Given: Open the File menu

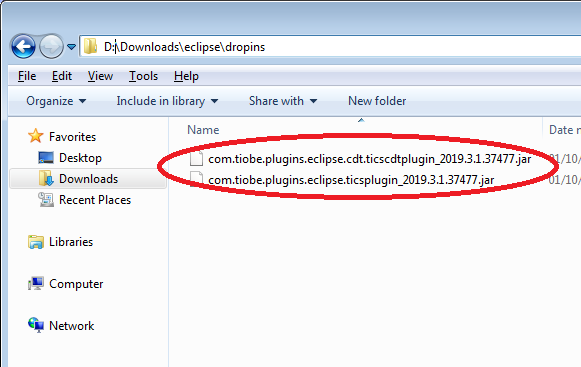Looking at the screenshot, I should point(27,76).
